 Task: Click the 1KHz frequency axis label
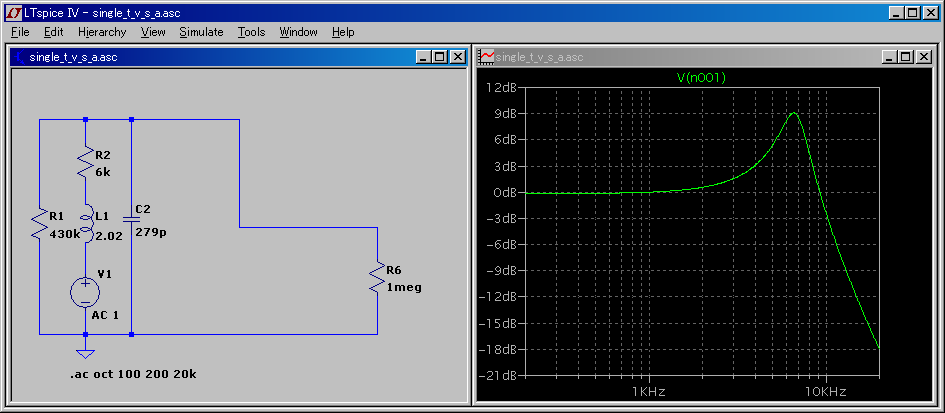pos(649,391)
